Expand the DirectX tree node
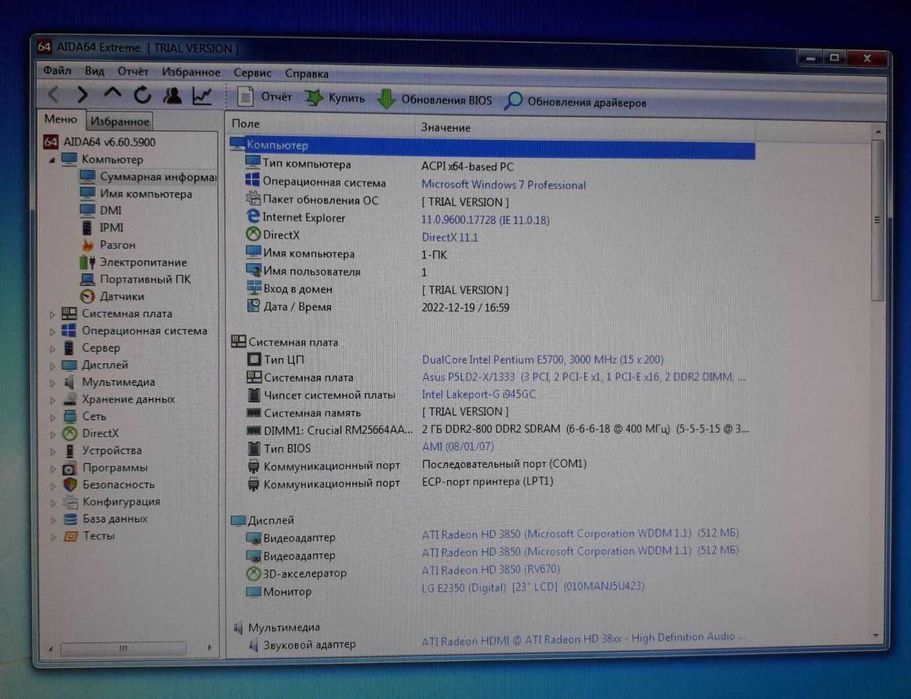 click(x=52, y=434)
